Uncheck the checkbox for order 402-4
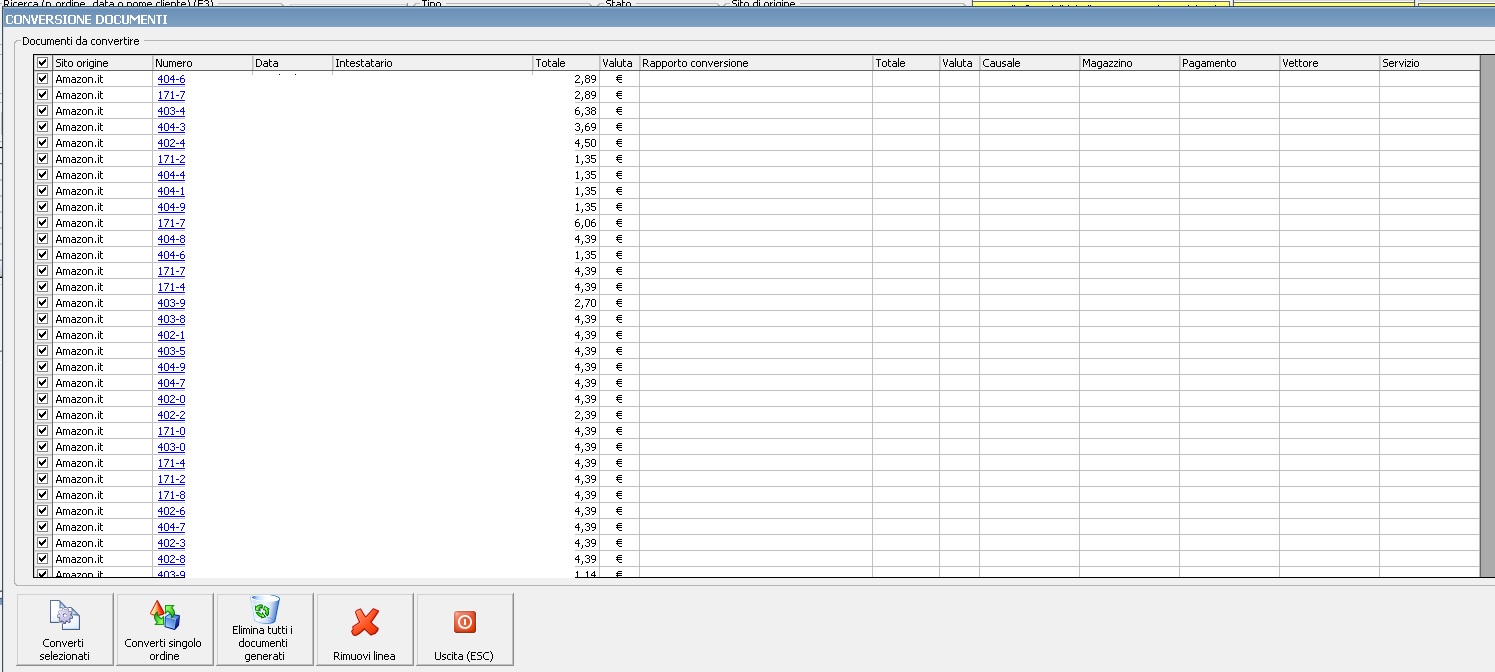Viewport: 1495px width, 672px height. 42,143
